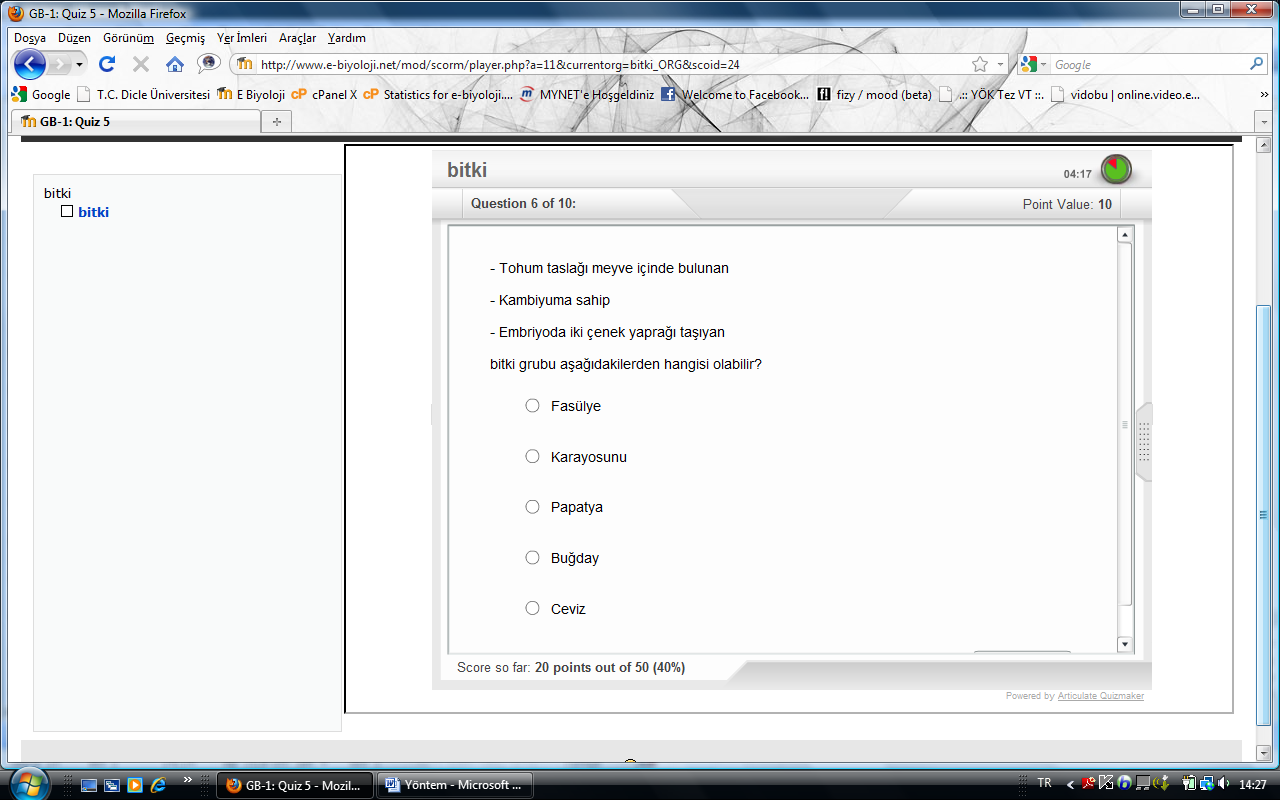Click the site favicon in address bar
1280x800 pixels.
[x=245, y=64]
